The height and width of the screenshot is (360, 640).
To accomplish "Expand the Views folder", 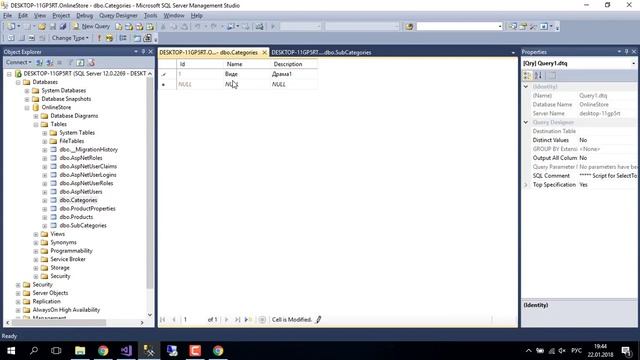I will 36,234.
